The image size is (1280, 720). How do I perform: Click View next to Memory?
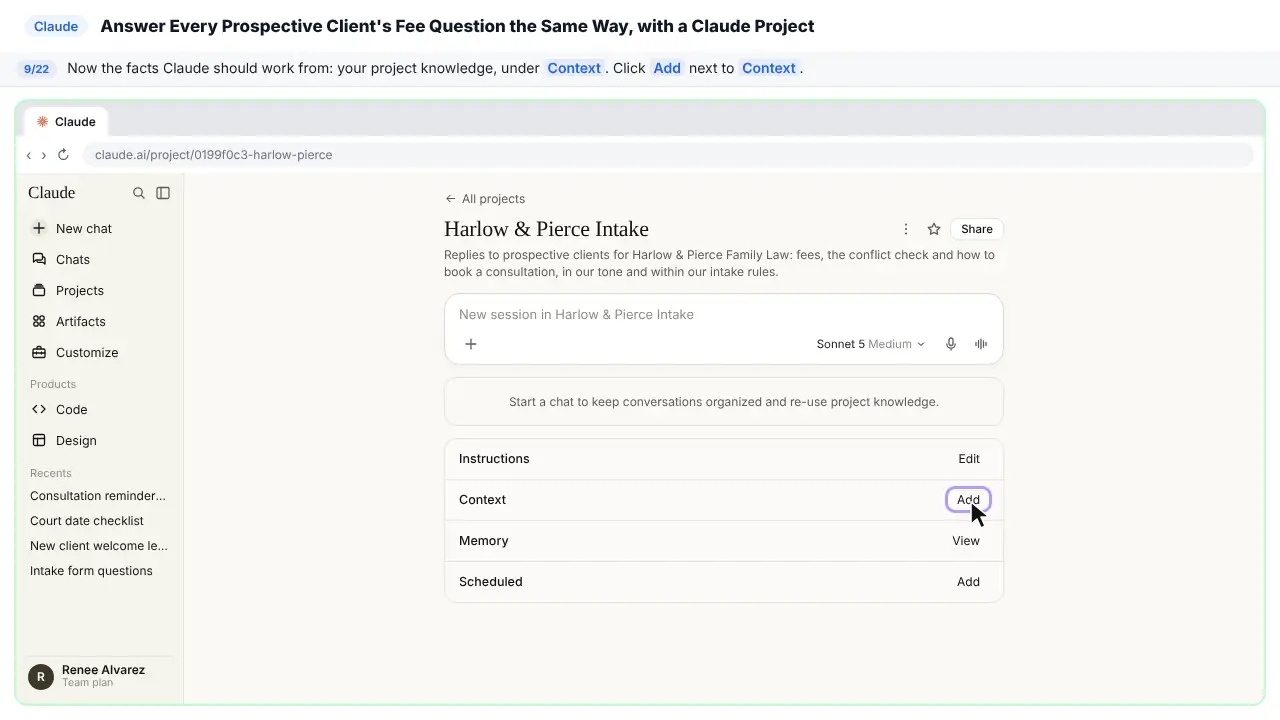[x=966, y=541]
